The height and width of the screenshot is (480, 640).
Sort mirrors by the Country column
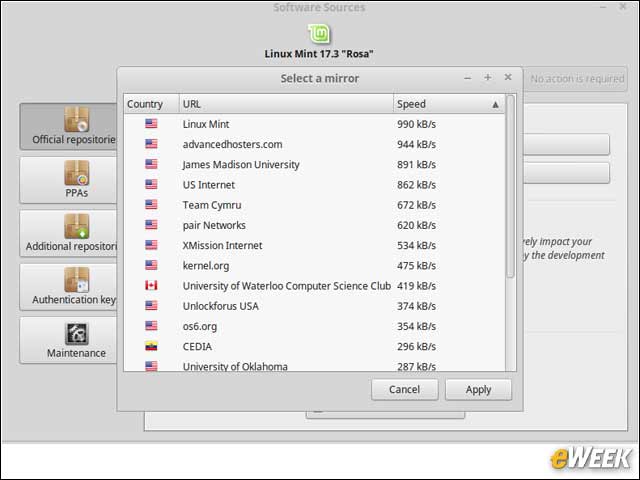pos(151,104)
